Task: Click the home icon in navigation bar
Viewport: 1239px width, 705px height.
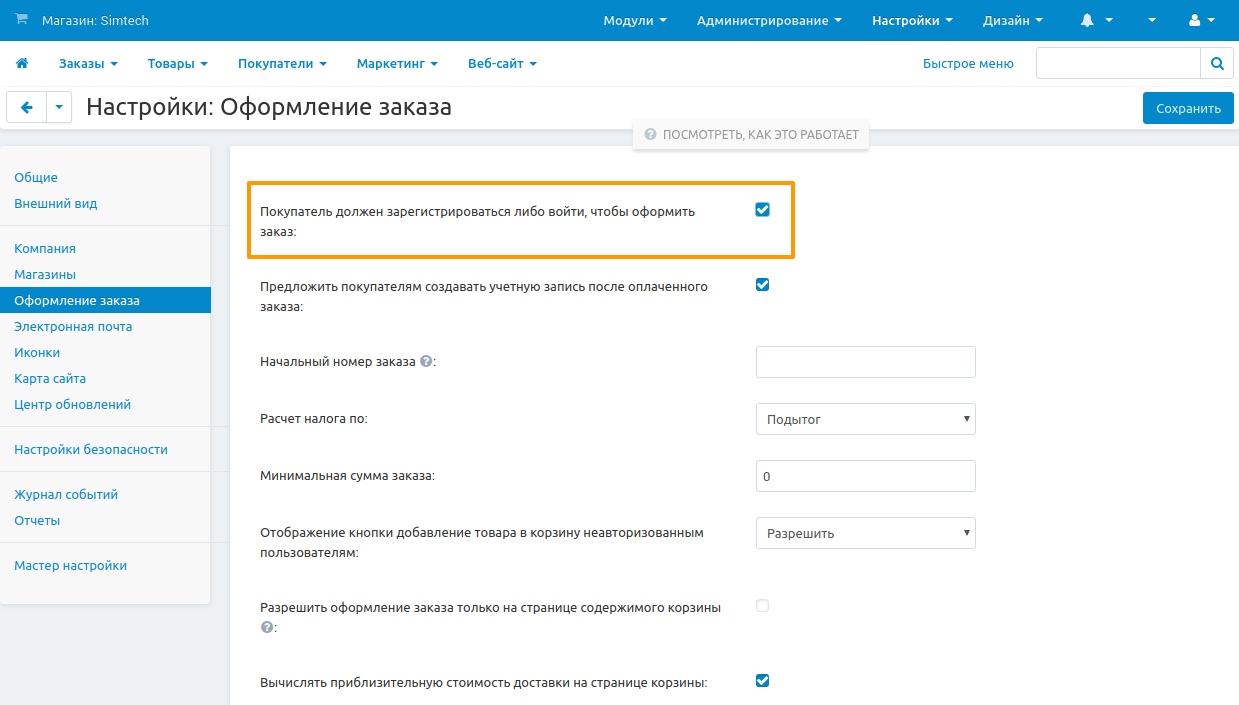Action: pyautogui.click(x=22, y=63)
